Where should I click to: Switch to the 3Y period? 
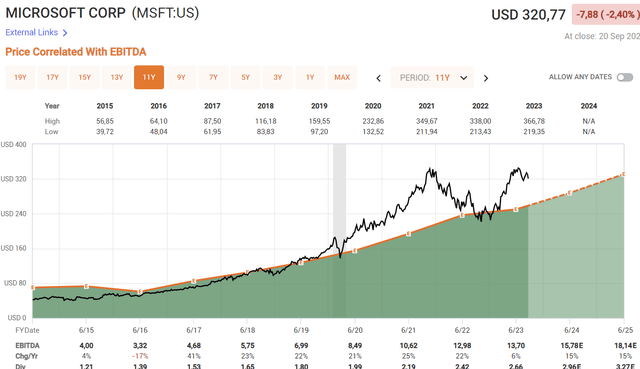[x=278, y=77]
